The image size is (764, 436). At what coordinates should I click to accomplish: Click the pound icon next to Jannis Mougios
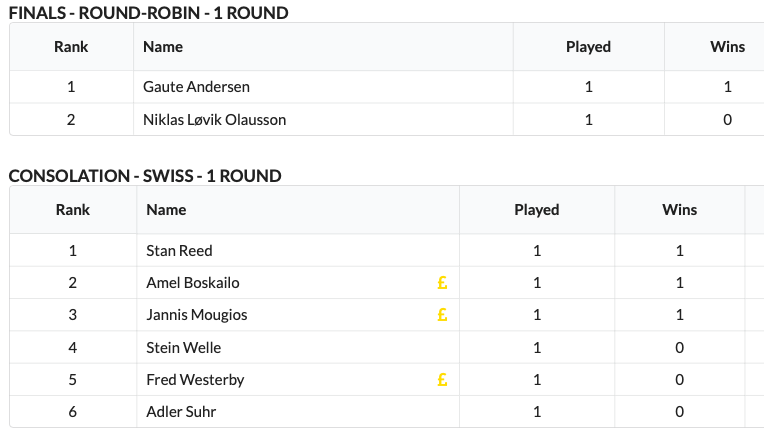pyautogui.click(x=442, y=315)
